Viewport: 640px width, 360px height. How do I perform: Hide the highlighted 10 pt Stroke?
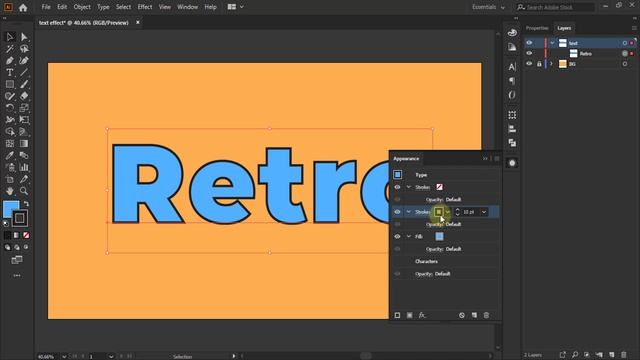(x=397, y=212)
